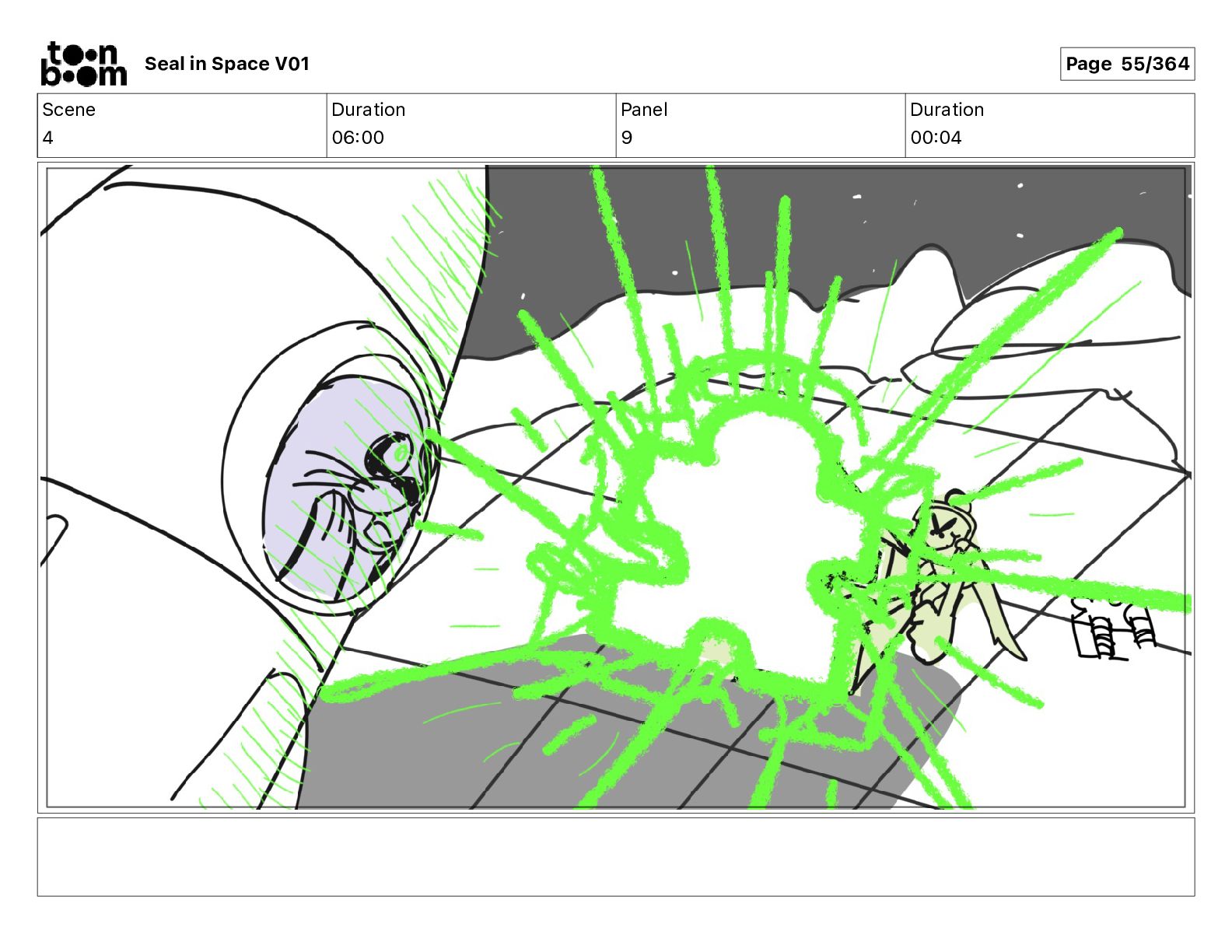The width and height of the screenshot is (1232, 952).
Task: Click the empty notes box below panel
Action: pyautogui.click(x=616, y=856)
